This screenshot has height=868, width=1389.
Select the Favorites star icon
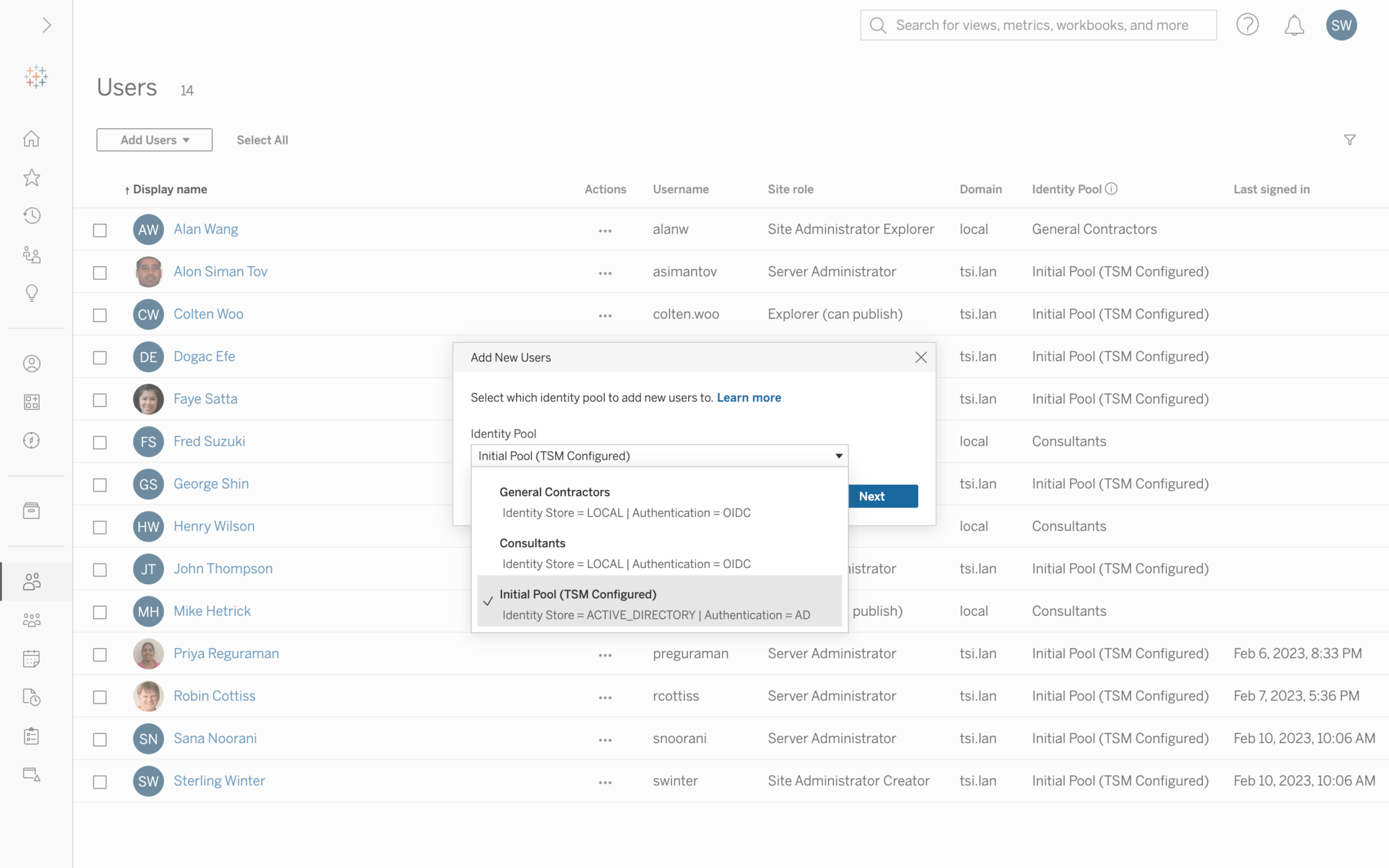tap(34, 177)
